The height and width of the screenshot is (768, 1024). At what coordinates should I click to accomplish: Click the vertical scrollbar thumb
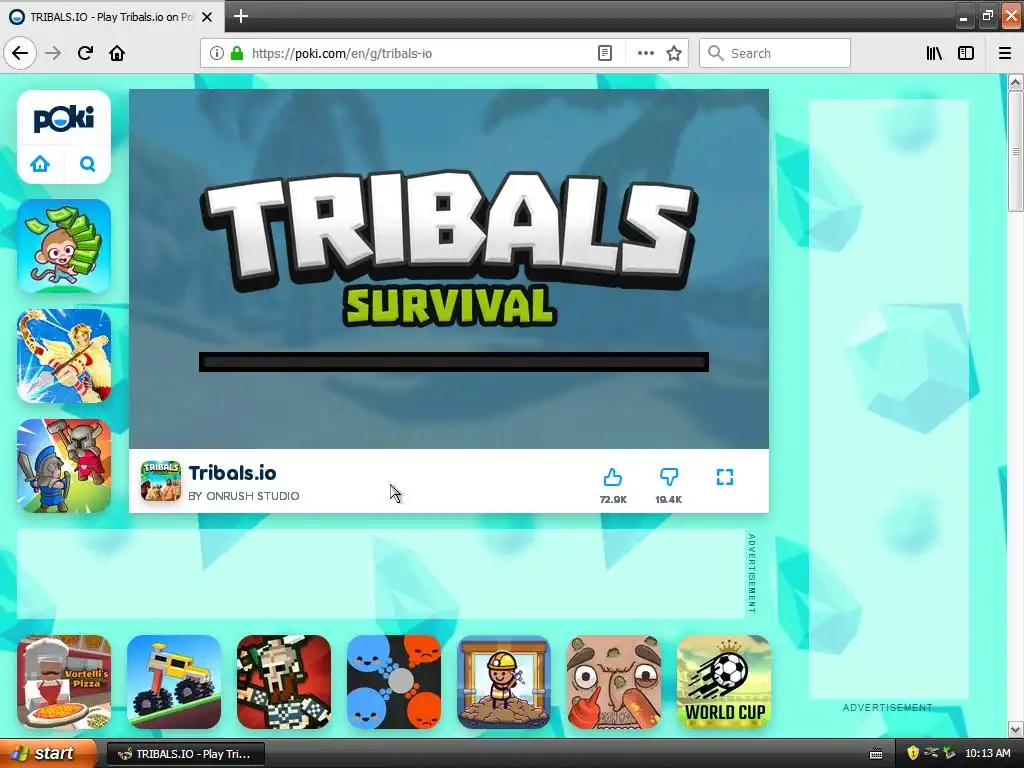click(x=1015, y=152)
